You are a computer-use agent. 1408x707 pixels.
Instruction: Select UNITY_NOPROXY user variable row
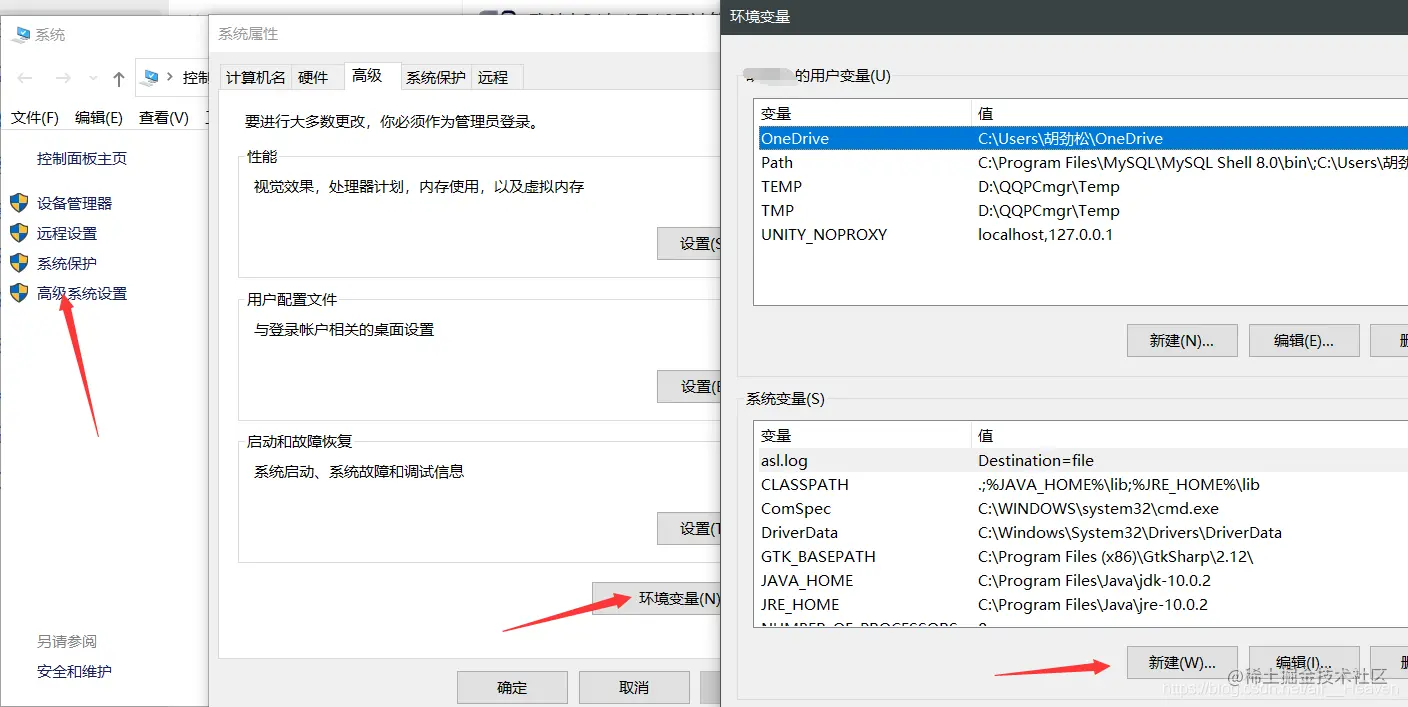pos(1082,234)
